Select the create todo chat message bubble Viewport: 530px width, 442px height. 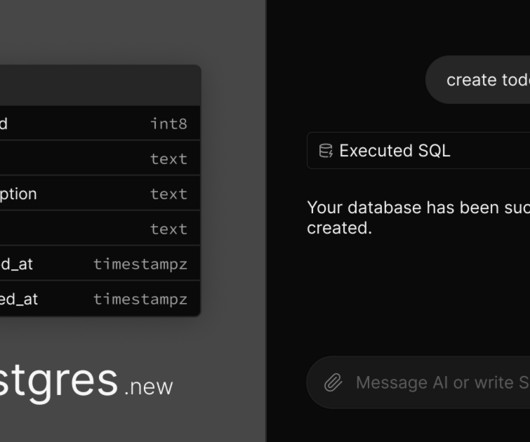point(478,80)
